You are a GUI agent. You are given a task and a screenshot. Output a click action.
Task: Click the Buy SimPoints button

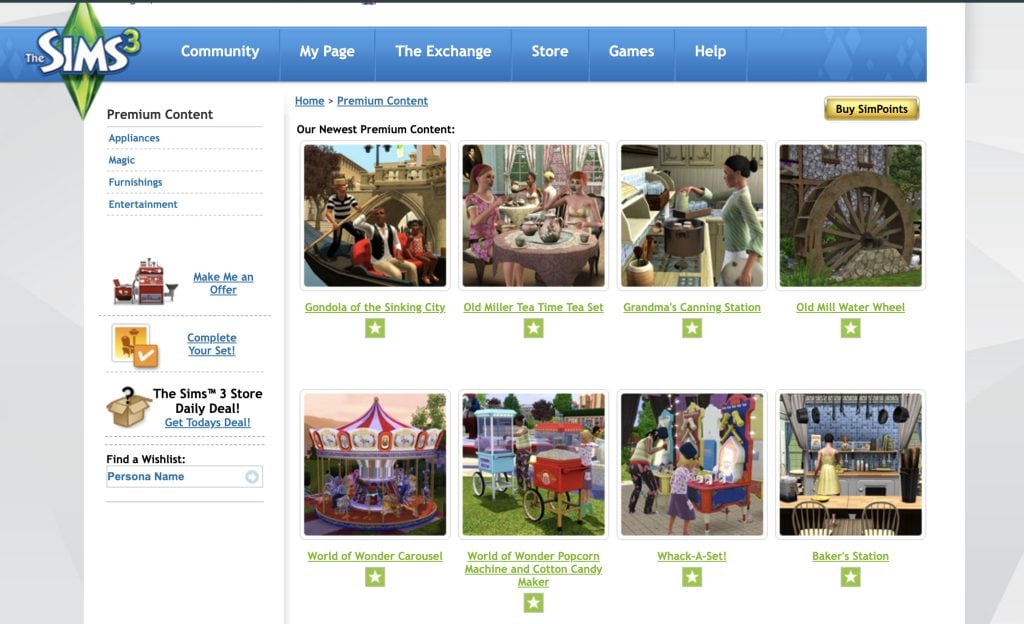870,107
